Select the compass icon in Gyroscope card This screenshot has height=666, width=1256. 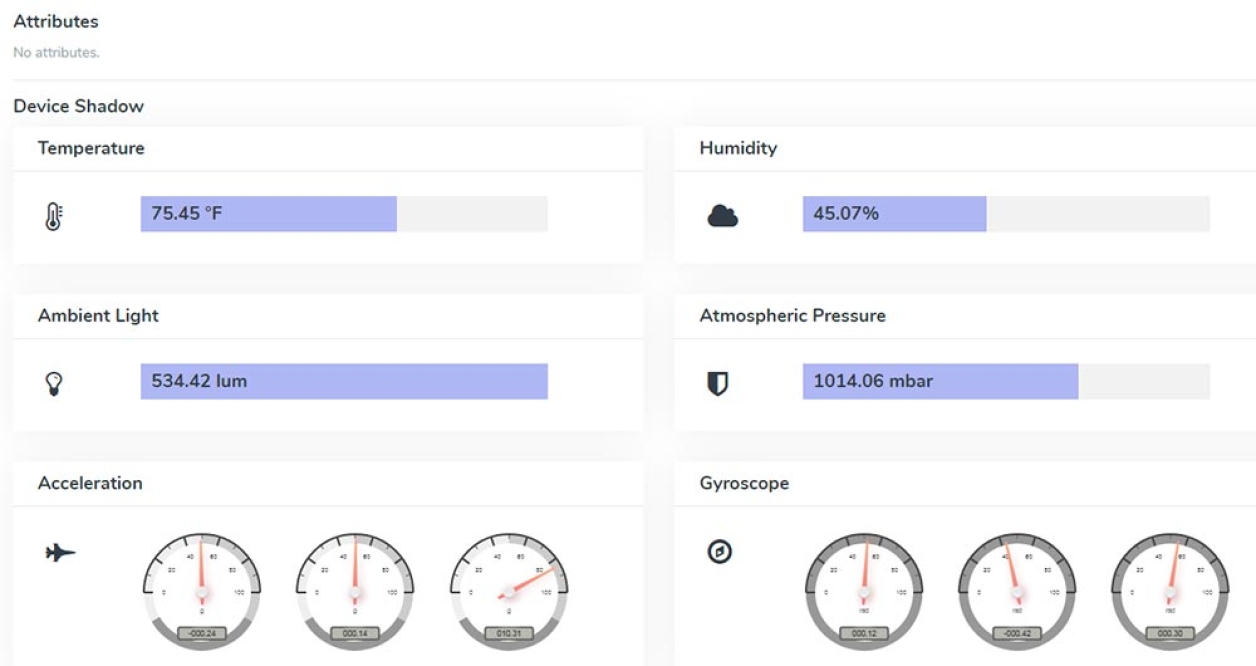[718, 549]
